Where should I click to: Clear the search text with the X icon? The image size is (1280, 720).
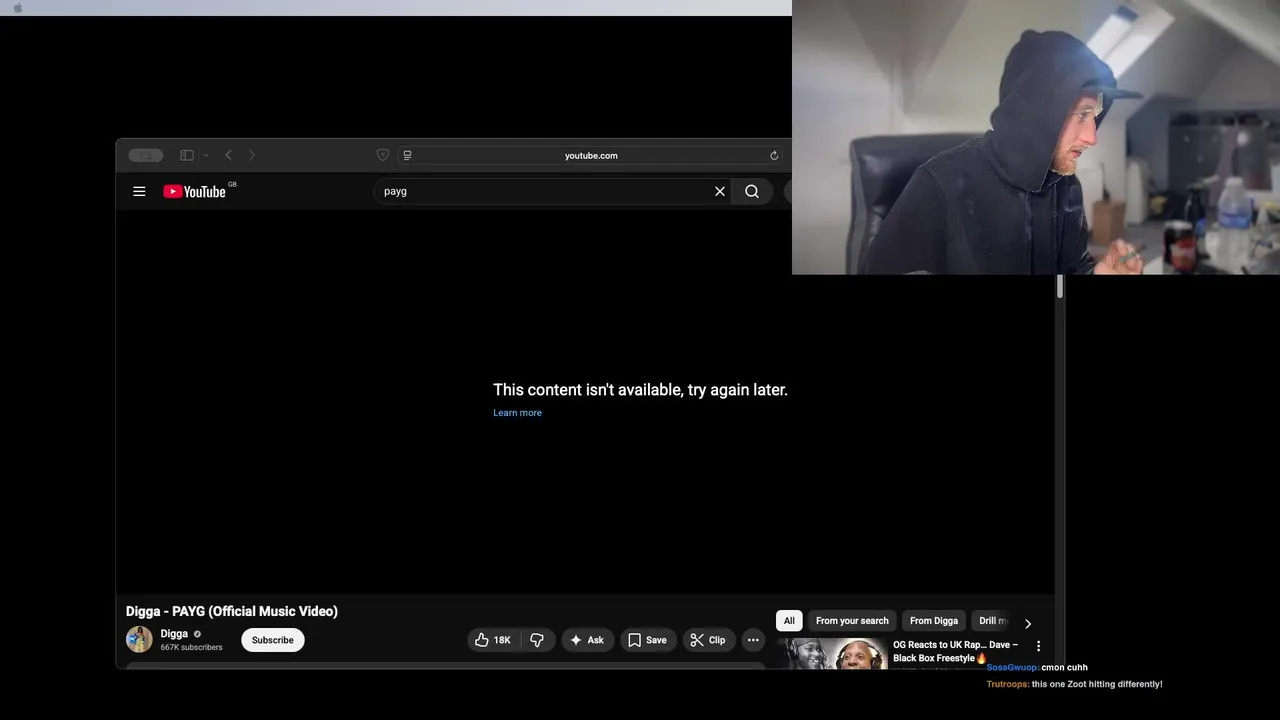719,191
